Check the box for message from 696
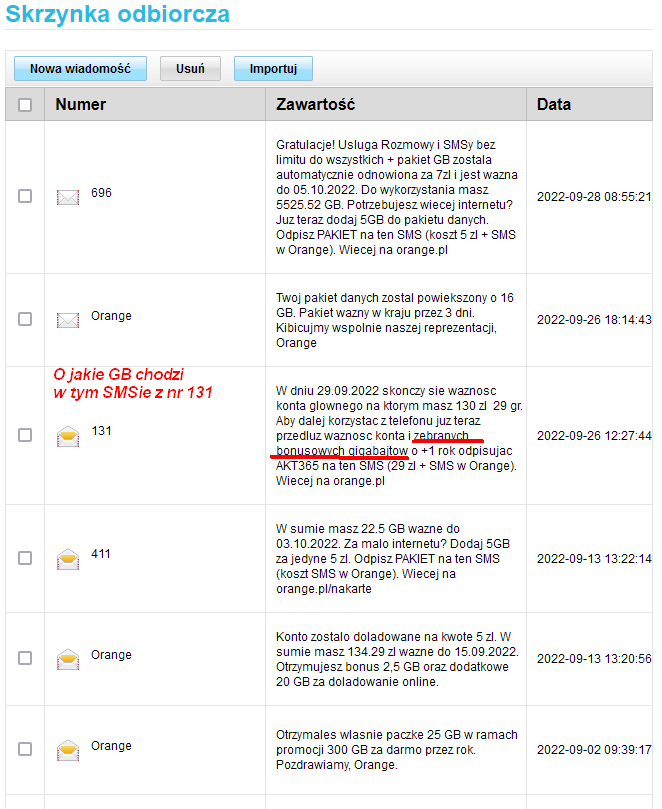This screenshot has height=809, width=662. [x=25, y=196]
